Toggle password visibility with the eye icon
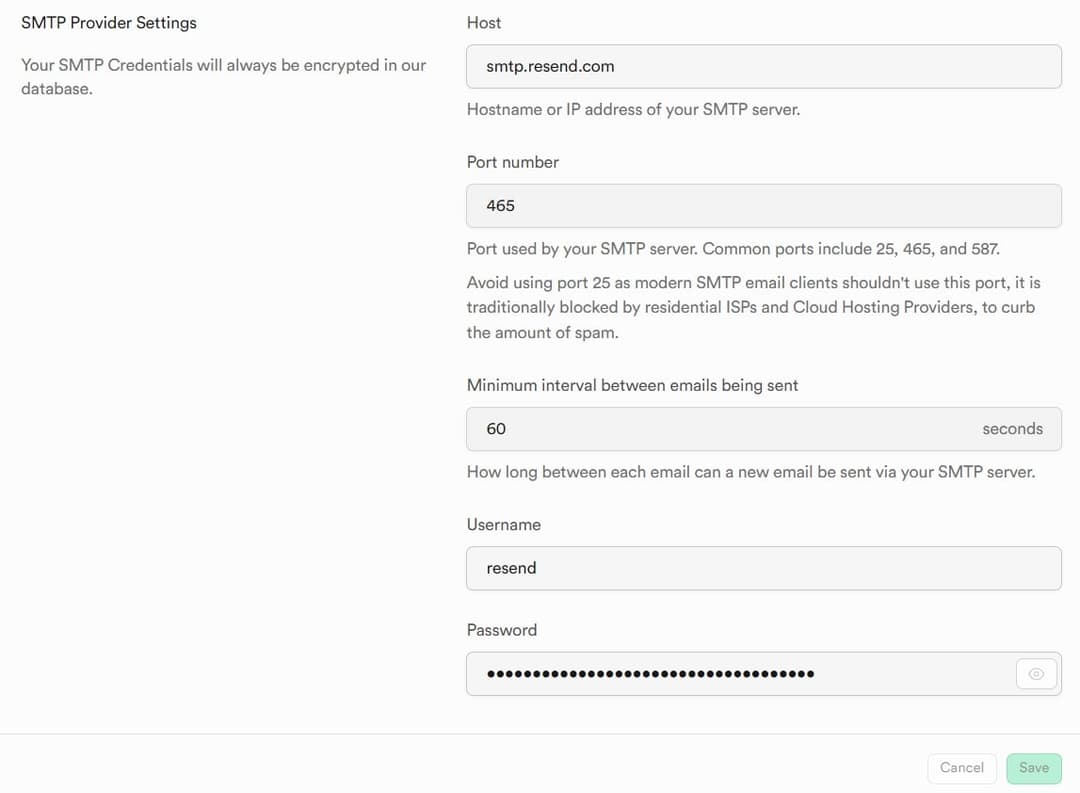 [1035, 673]
